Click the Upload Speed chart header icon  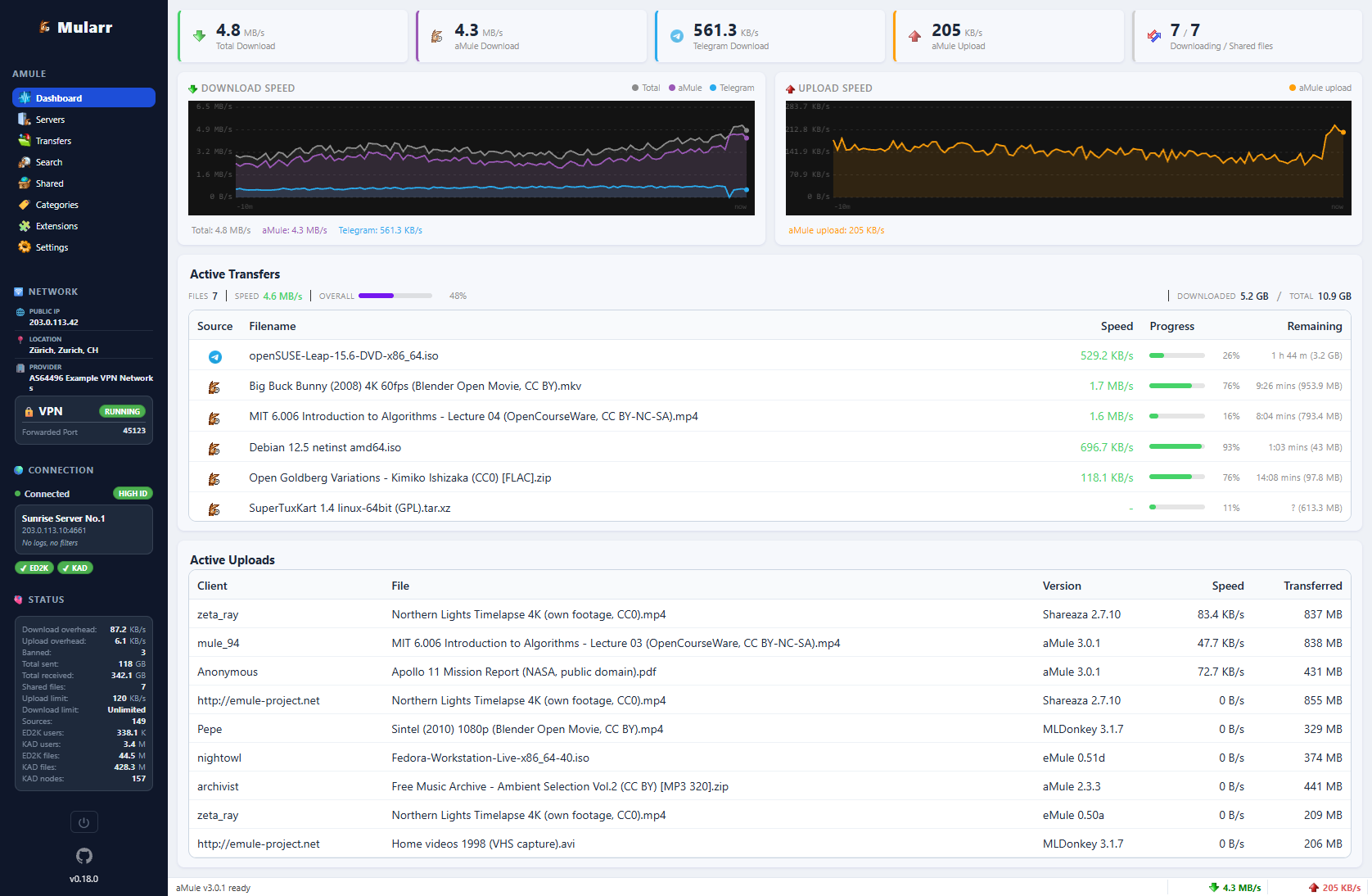click(x=791, y=88)
